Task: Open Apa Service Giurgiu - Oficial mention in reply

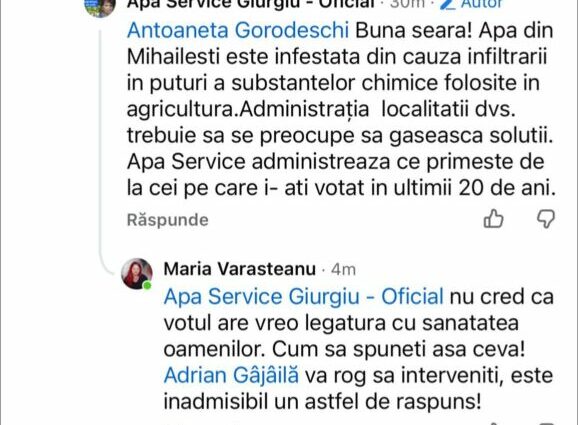Action: click(x=303, y=297)
